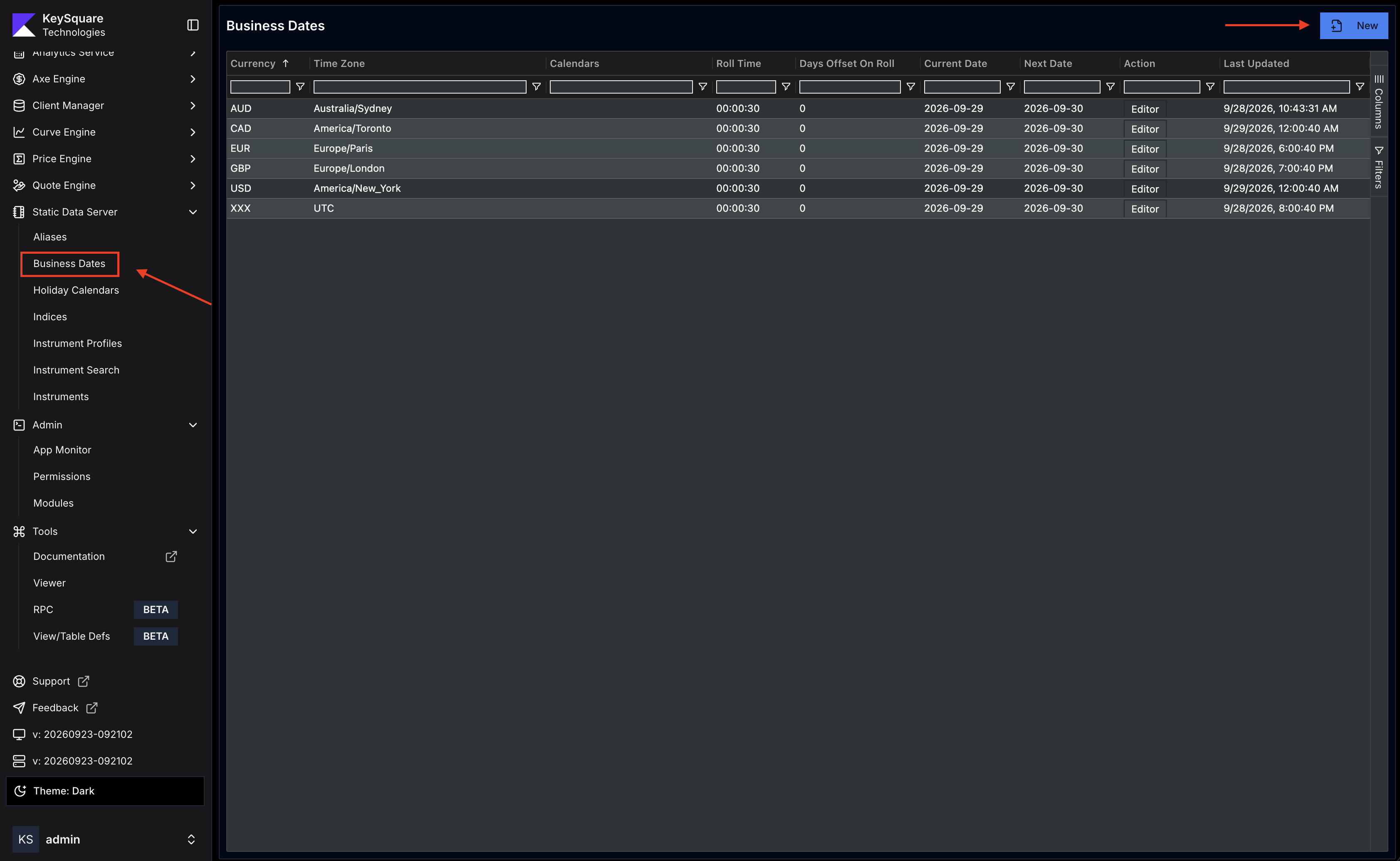Screen dimensions: 1400x861
Task: Go to the Permissions admin page
Action: pos(62,476)
